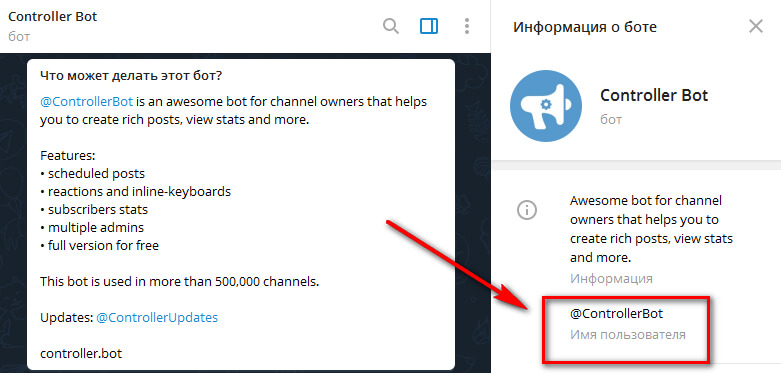Open the three-dot chat options menu
This screenshot has width=781, height=373.
coord(467,26)
